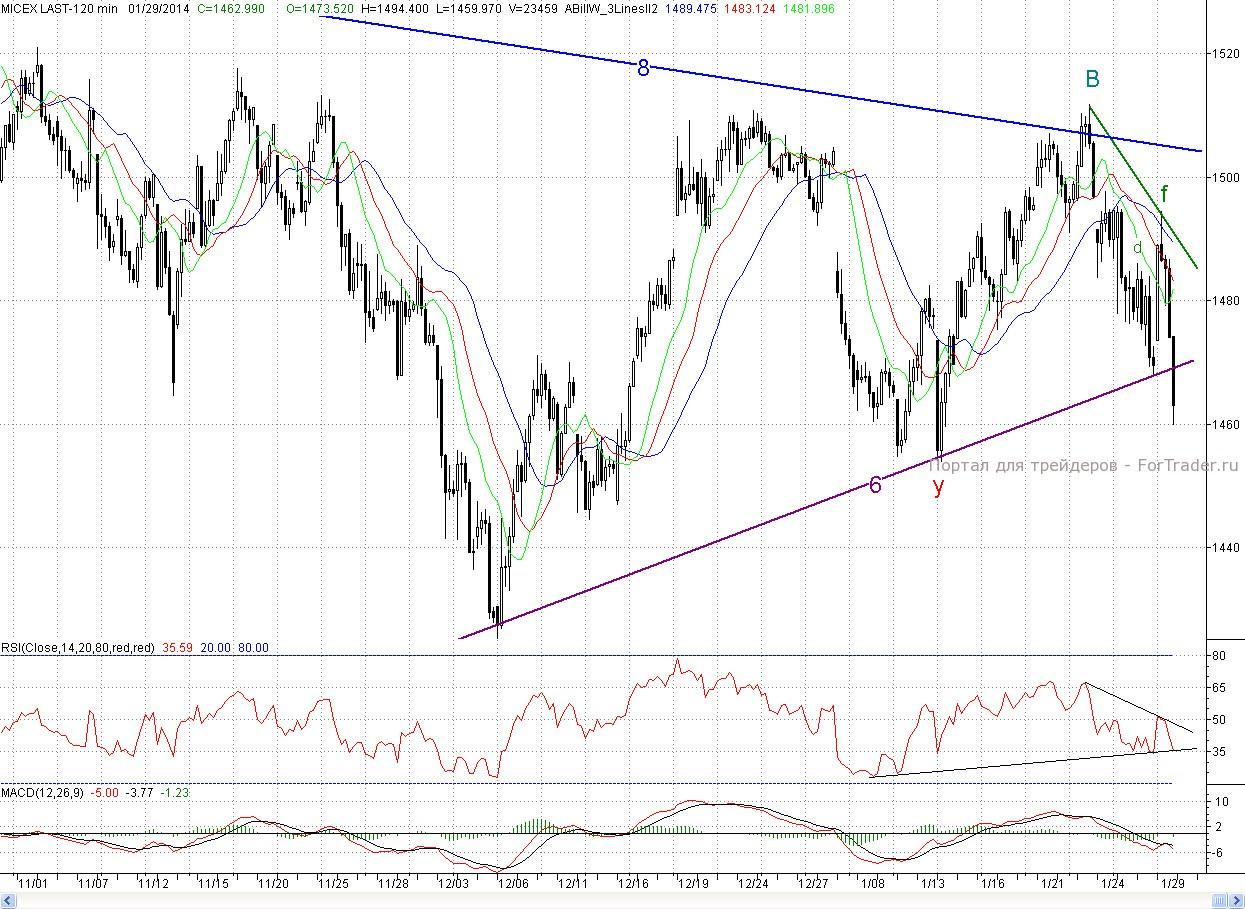This screenshot has height=909, width=1245.
Task: Select the red wave label y
Action: pos(938,487)
